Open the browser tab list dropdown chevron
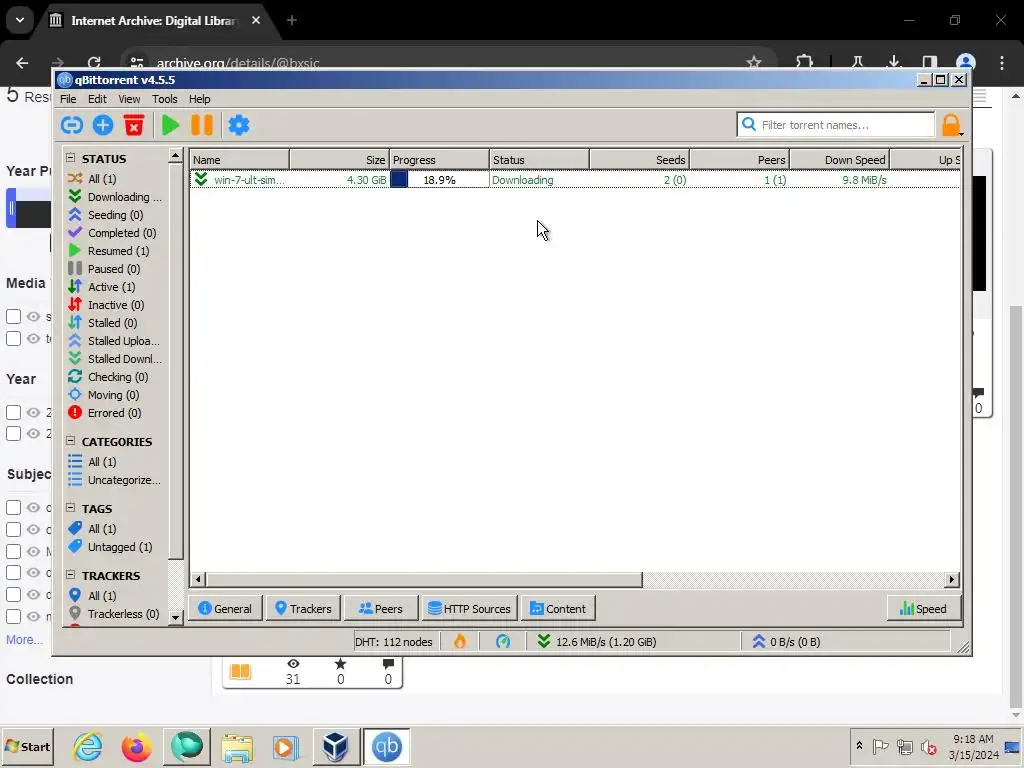The width and height of the screenshot is (1024, 768). click(x=20, y=20)
